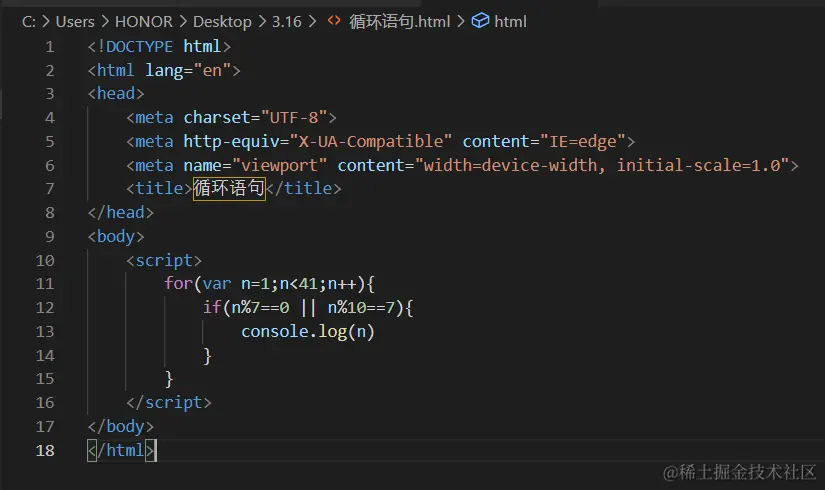Click the html symbol cube icon
The image size is (825, 490).
tap(480, 21)
